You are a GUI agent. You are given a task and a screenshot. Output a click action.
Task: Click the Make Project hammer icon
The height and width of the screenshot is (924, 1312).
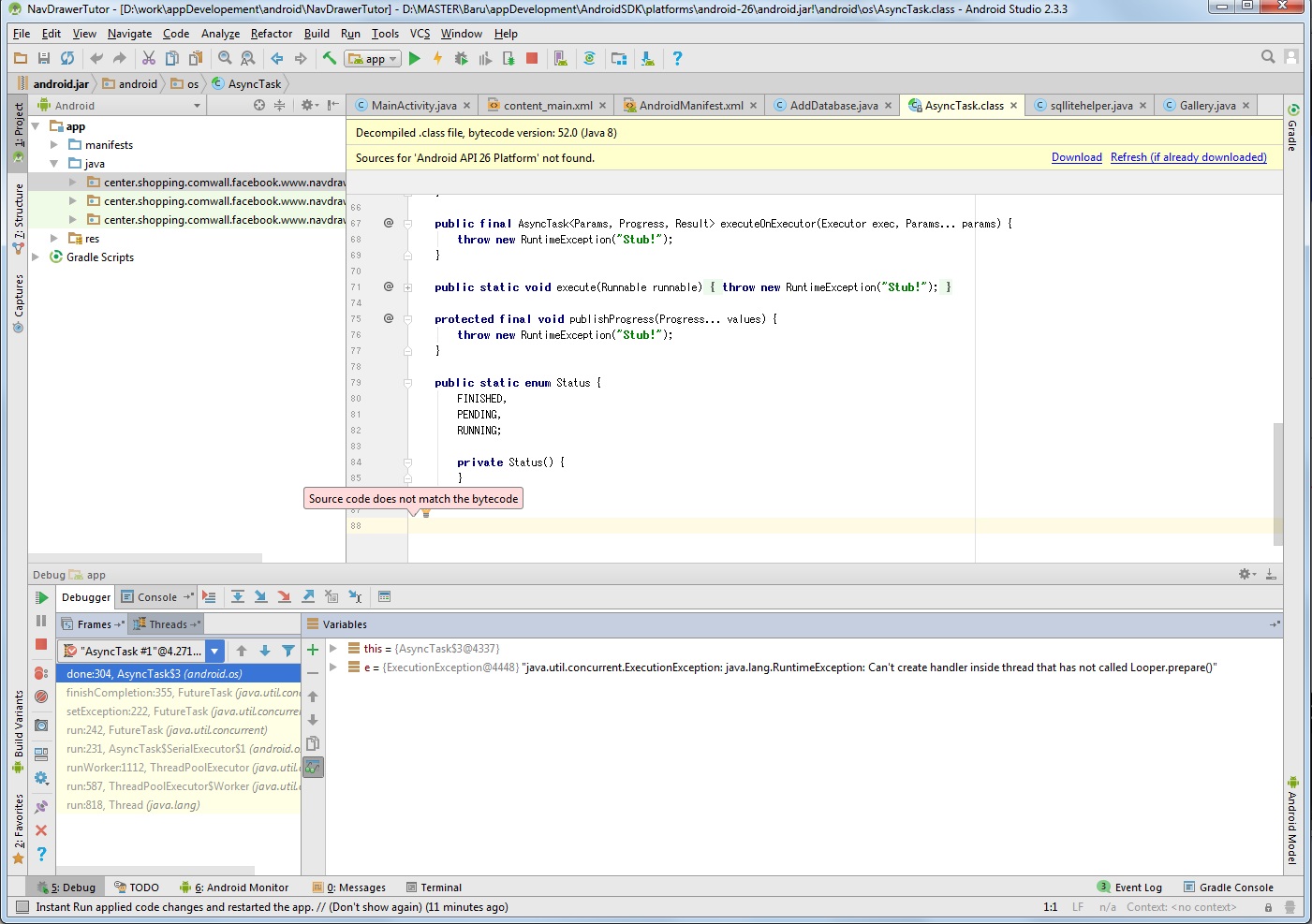coord(330,58)
